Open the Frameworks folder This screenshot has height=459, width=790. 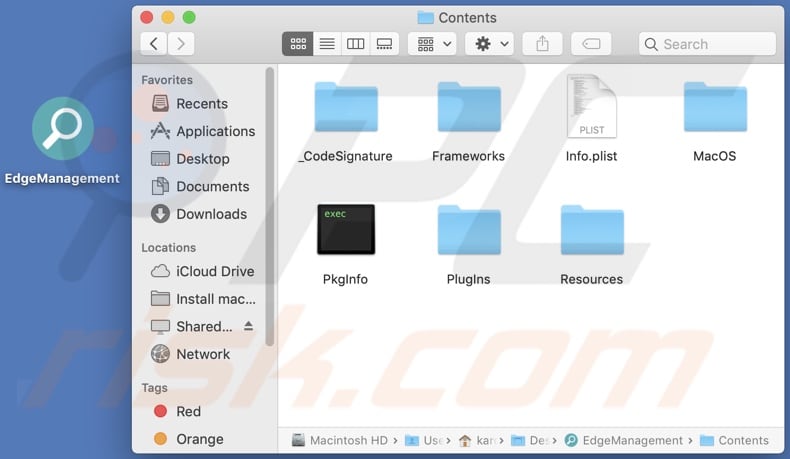pos(468,108)
